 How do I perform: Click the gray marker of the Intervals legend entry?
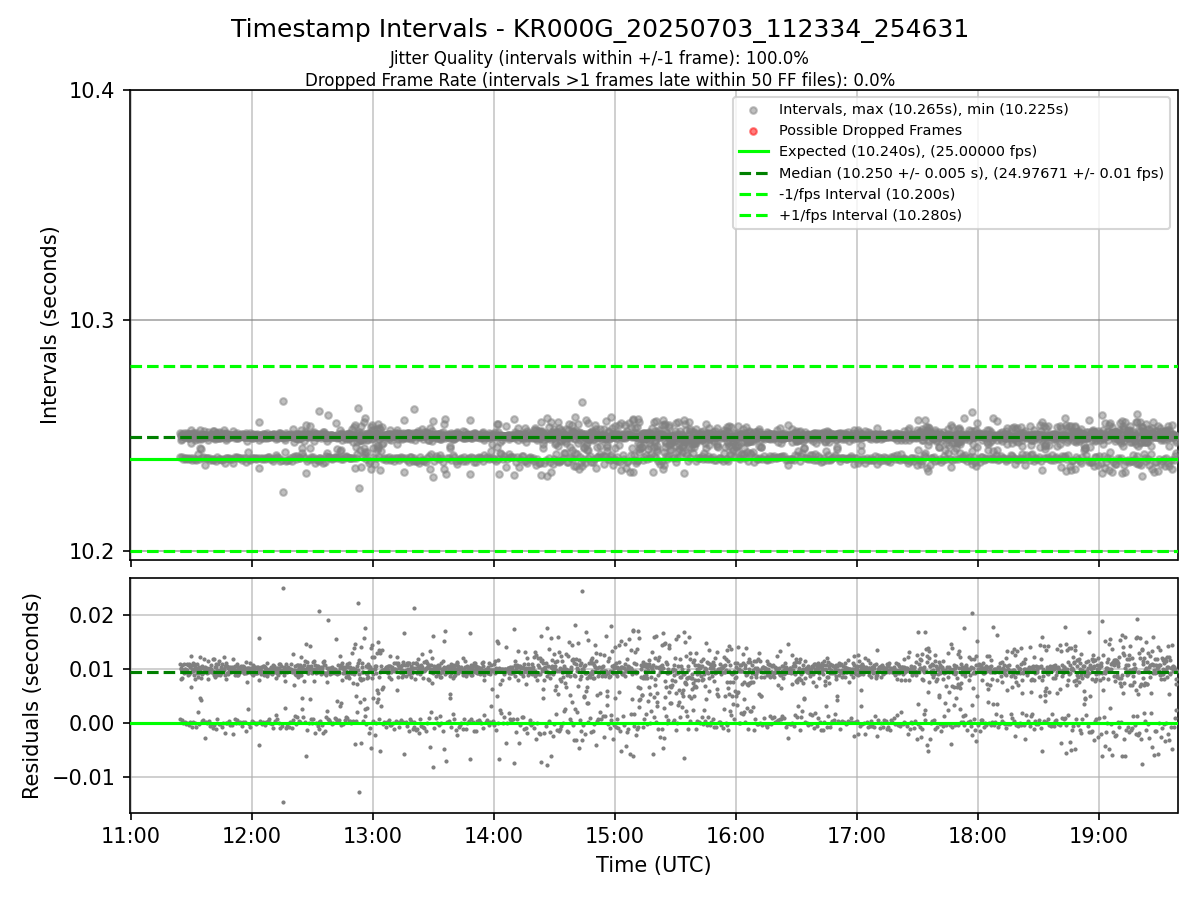point(754,110)
